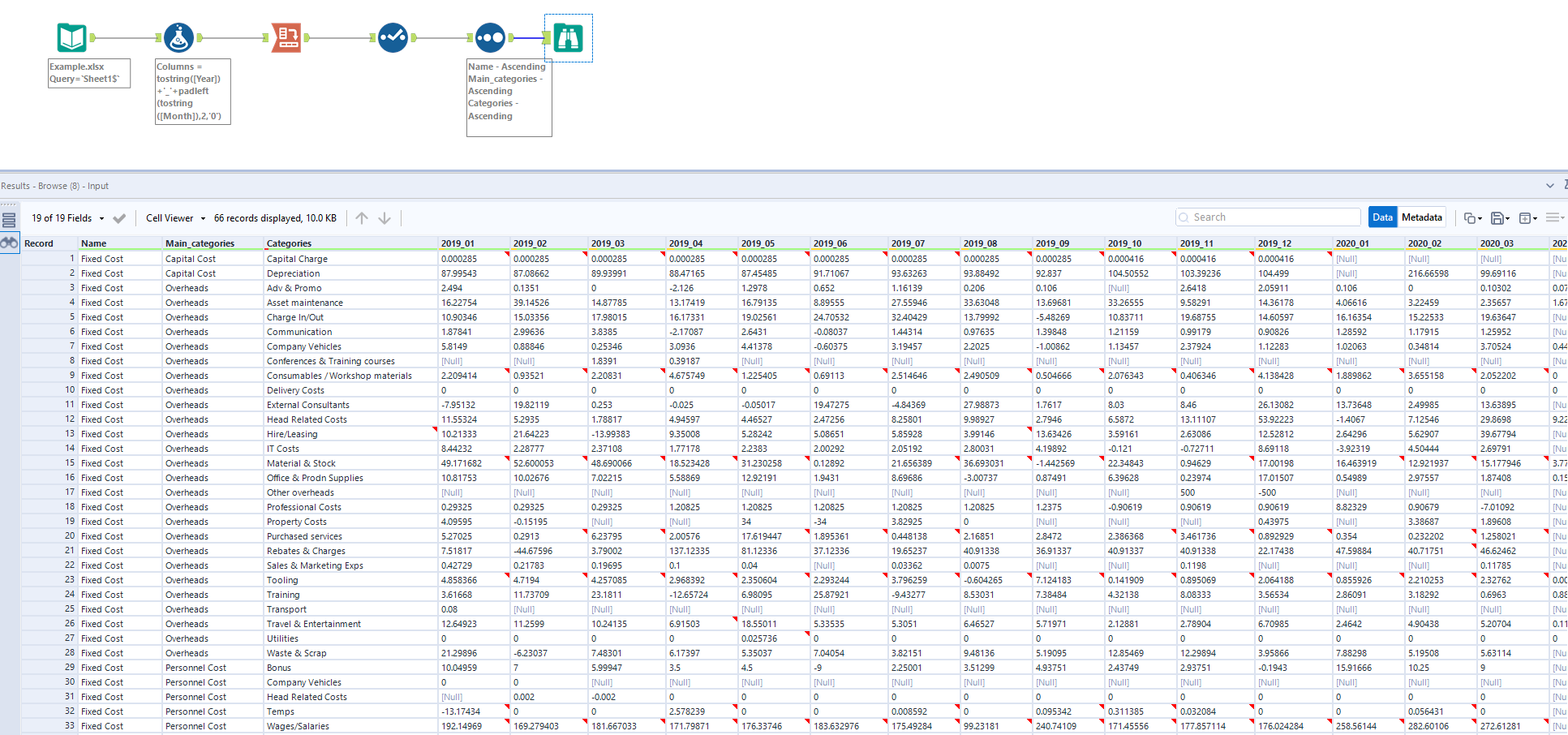Select the Cross Tab tool in the workflow
This screenshot has width=1568, height=735.
coord(288,37)
